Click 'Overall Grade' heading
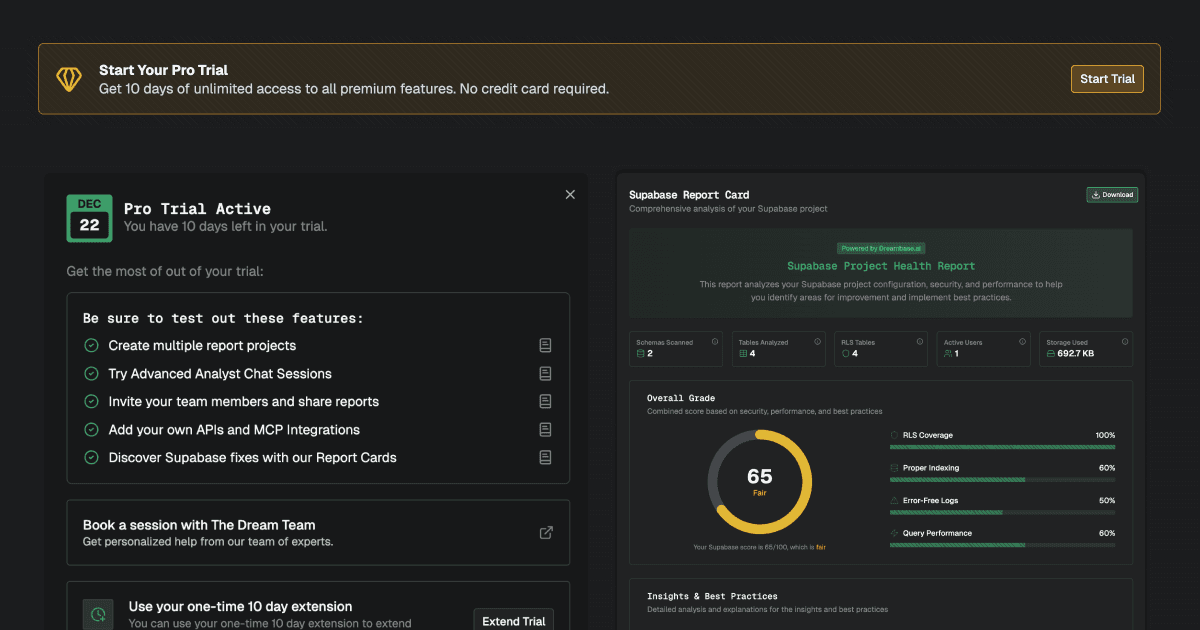The height and width of the screenshot is (630, 1200). coord(681,399)
